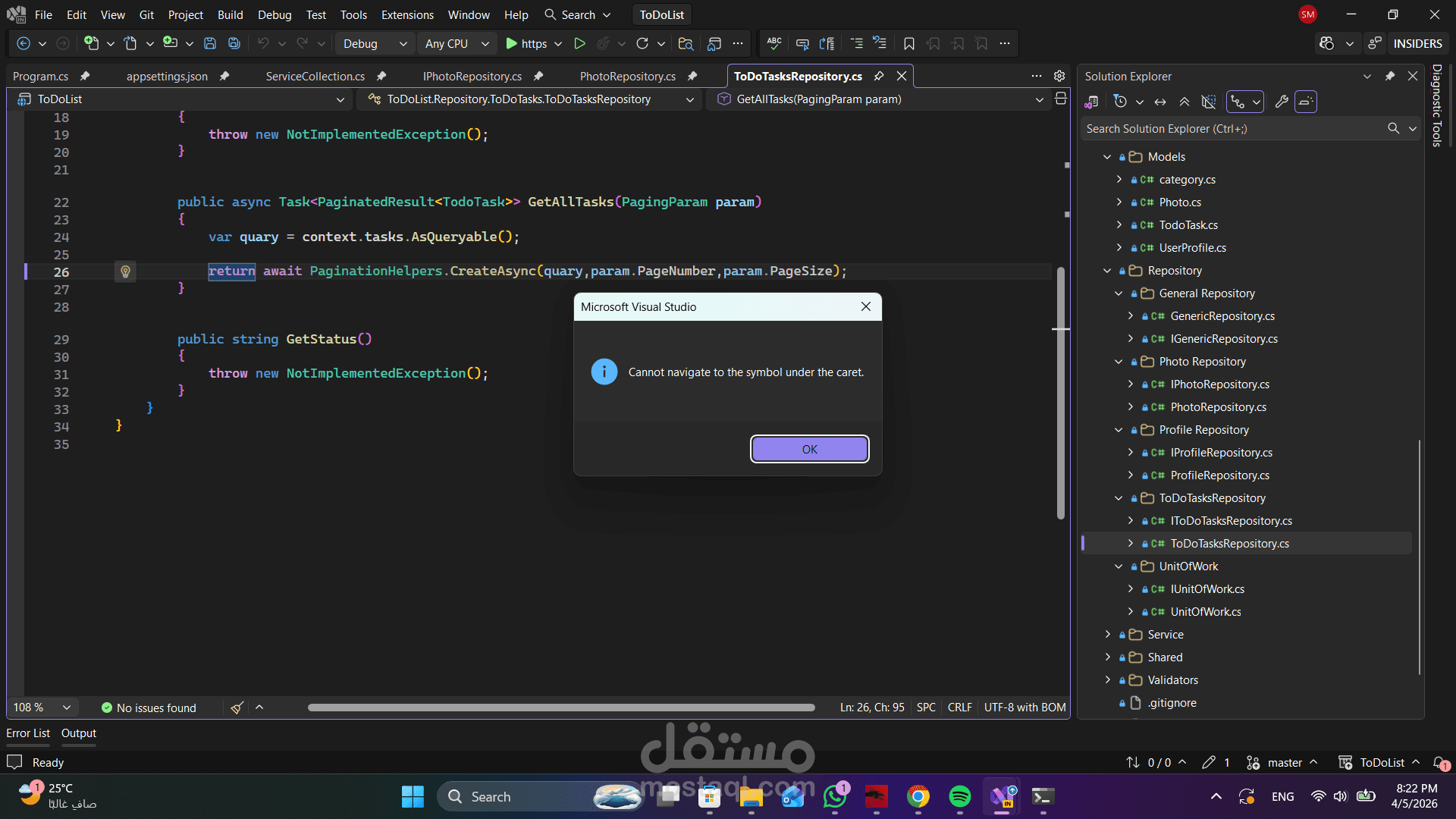This screenshot has width=1456, height=819.
Task: Open the Build menu
Action: point(230,15)
